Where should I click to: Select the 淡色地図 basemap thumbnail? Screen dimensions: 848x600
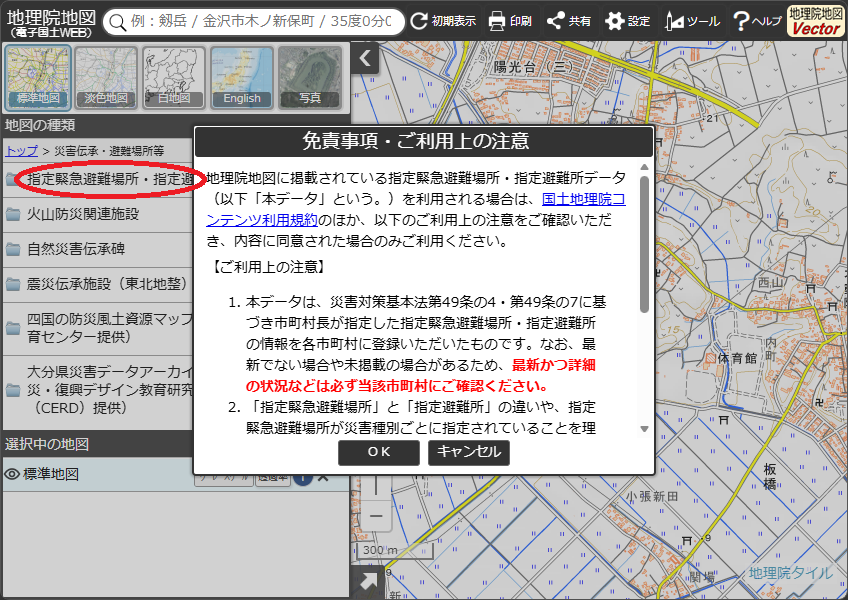click(106, 78)
